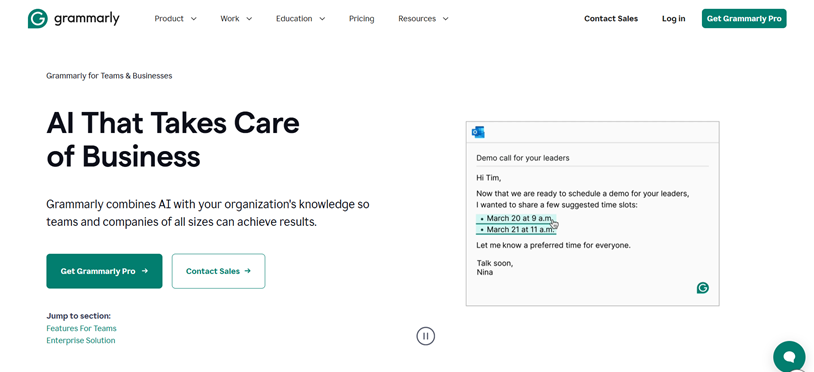Click the Let me know a preferred time line

553,245
